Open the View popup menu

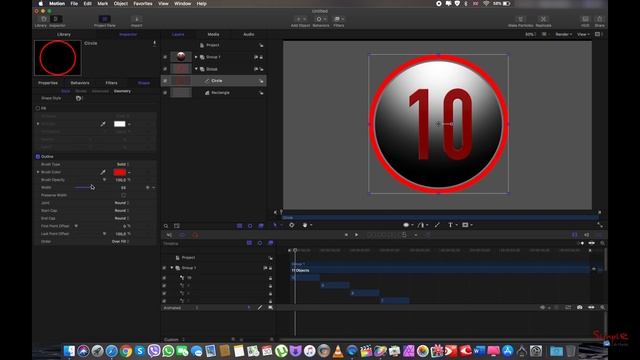pyautogui.click(x=583, y=35)
